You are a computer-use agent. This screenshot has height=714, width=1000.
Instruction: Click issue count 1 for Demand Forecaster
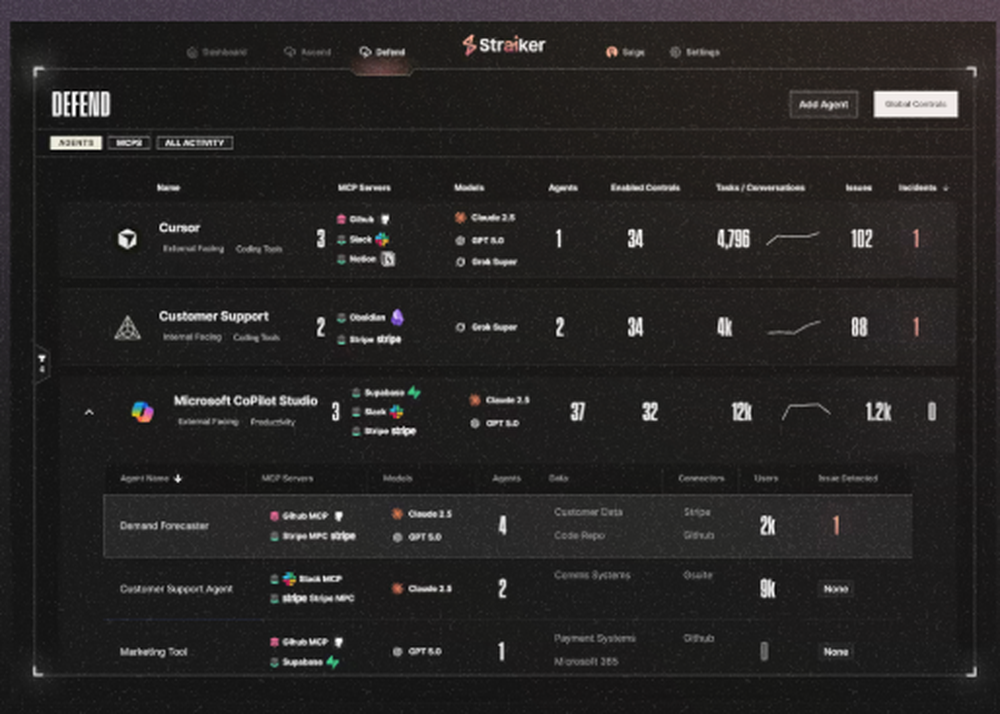[x=835, y=526]
